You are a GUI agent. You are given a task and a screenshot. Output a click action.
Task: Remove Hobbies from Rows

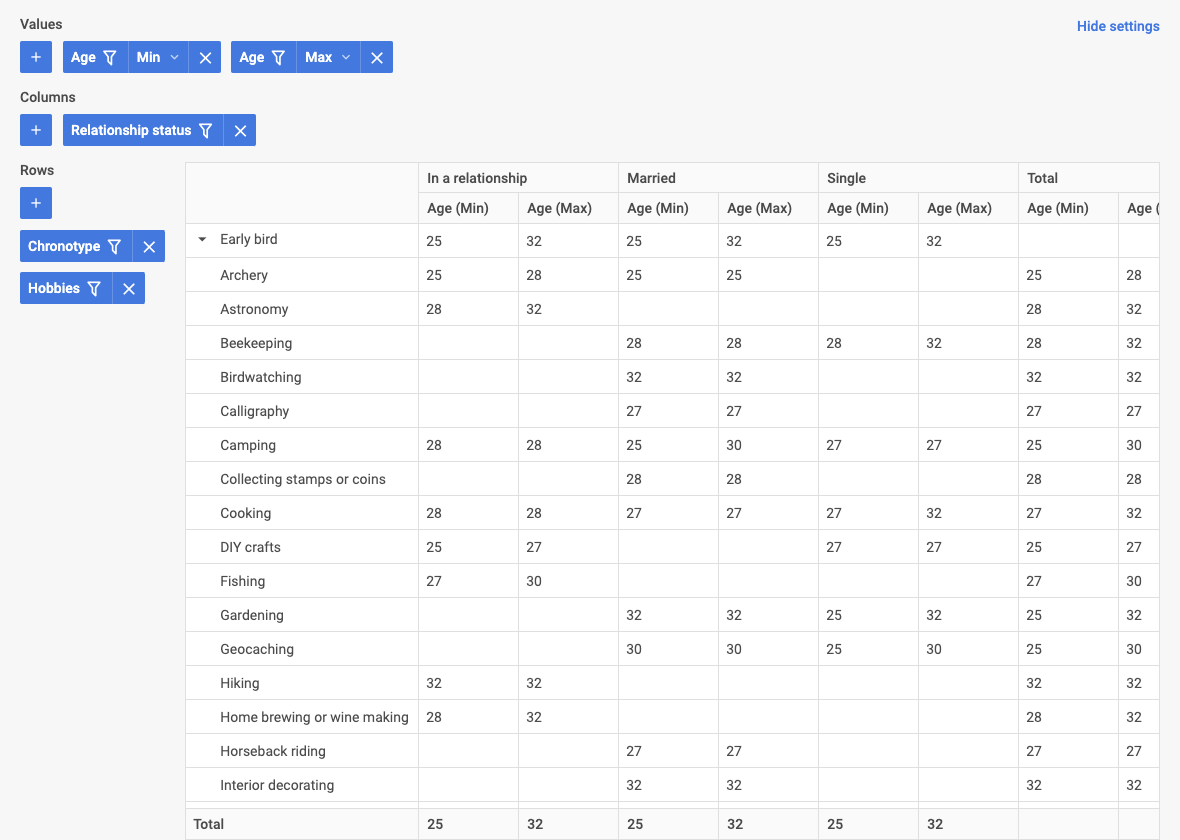coord(129,288)
